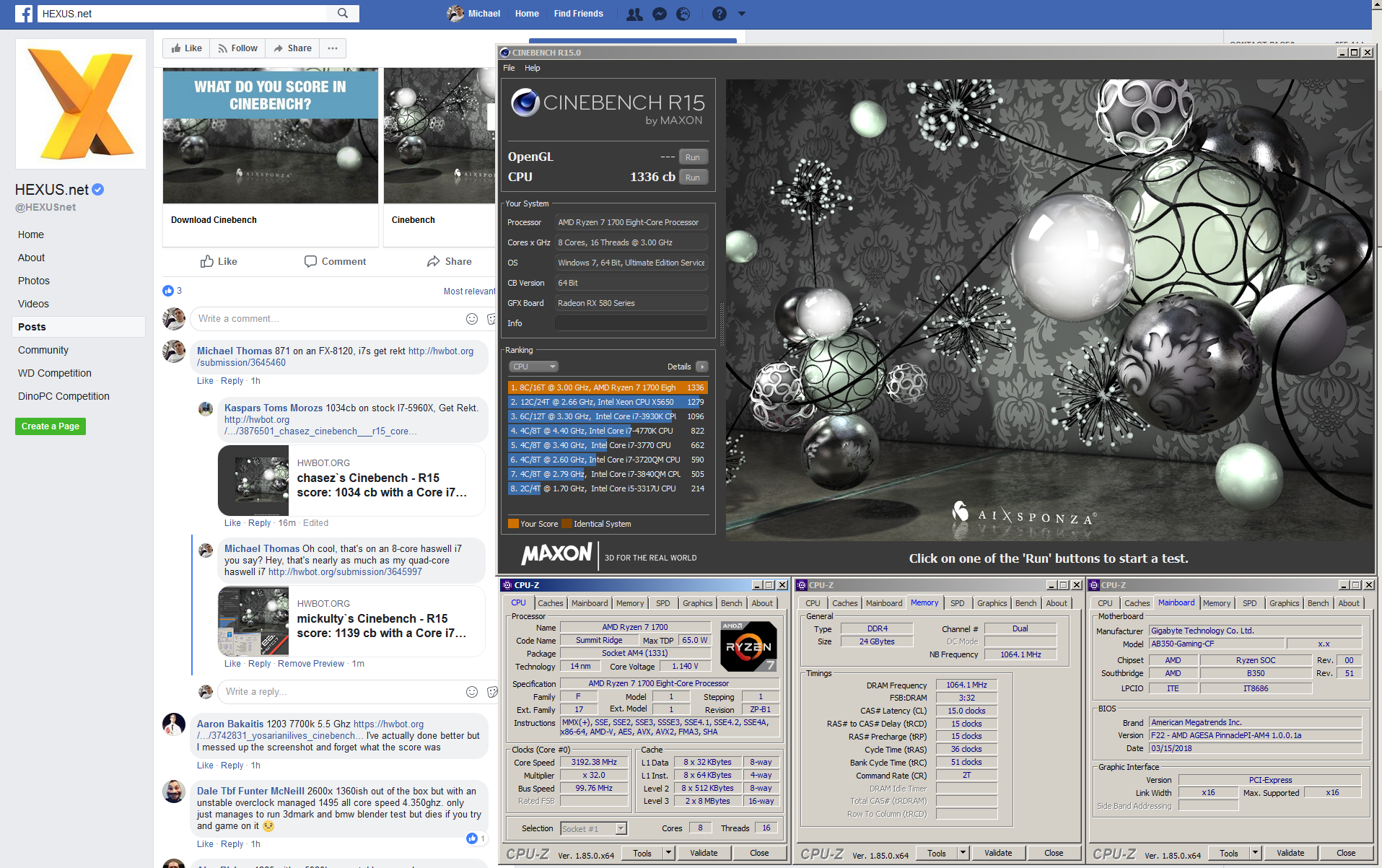Open Graphics tab in Mainboard CPU-Z window
The image size is (1382, 868).
1285,603
